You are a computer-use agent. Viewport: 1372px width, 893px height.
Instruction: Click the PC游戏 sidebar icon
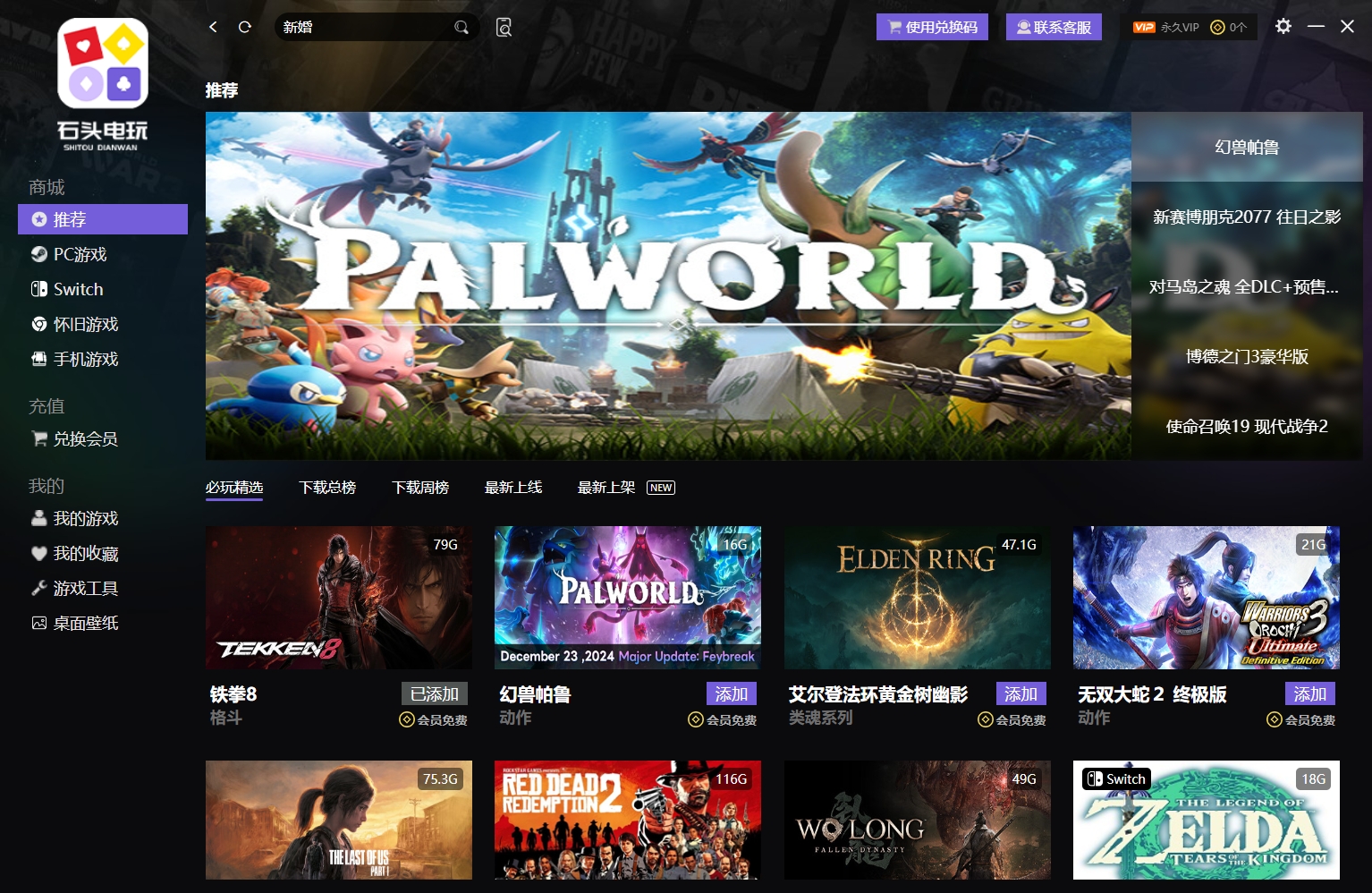coord(39,254)
